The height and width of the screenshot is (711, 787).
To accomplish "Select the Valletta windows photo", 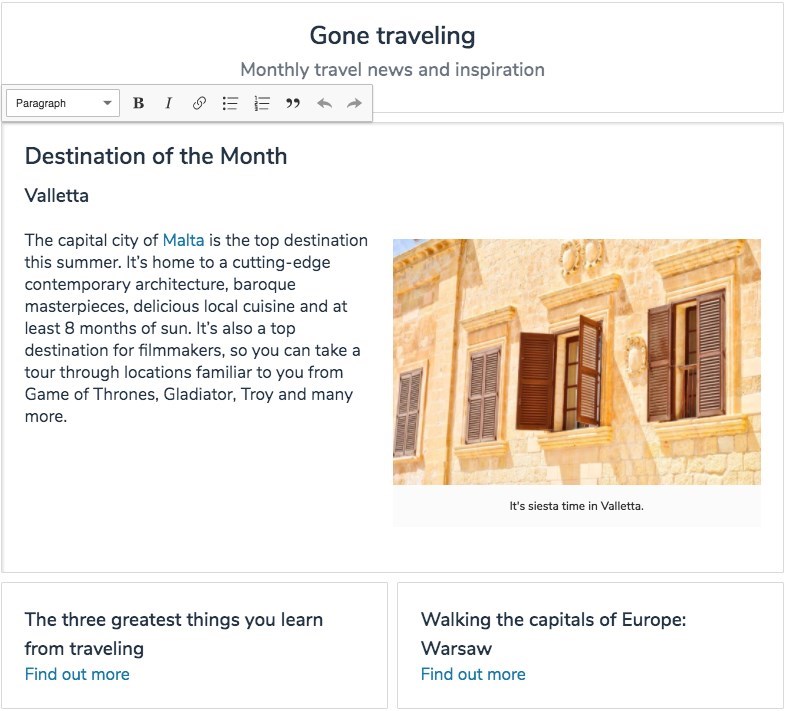I will tap(576, 361).
